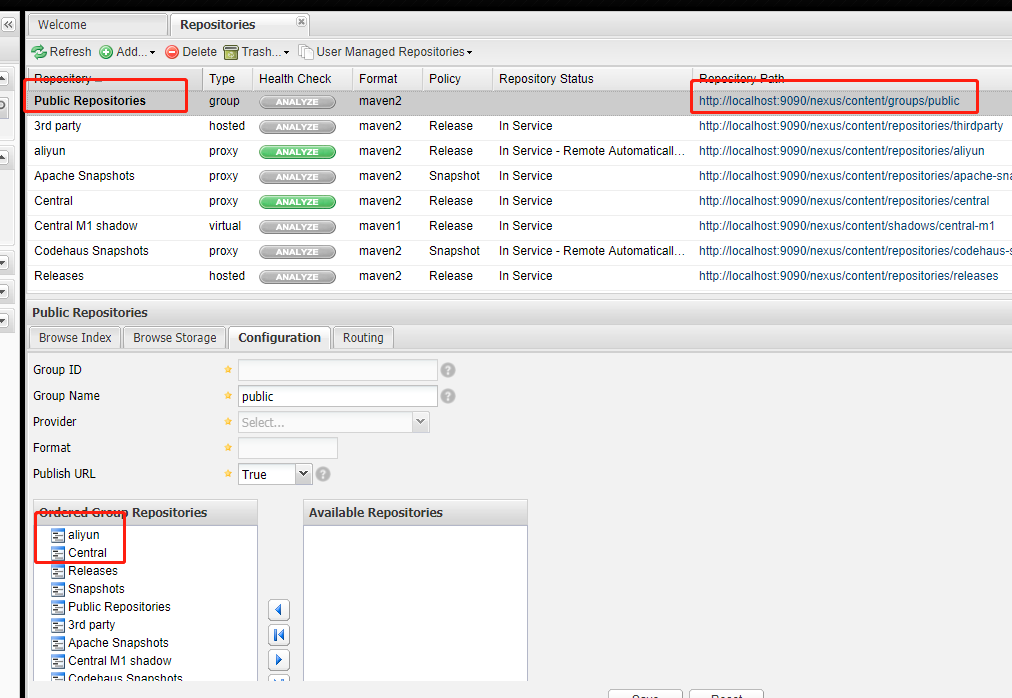Click the Format input field
Screen dimensions: 1012x698
coord(288,448)
